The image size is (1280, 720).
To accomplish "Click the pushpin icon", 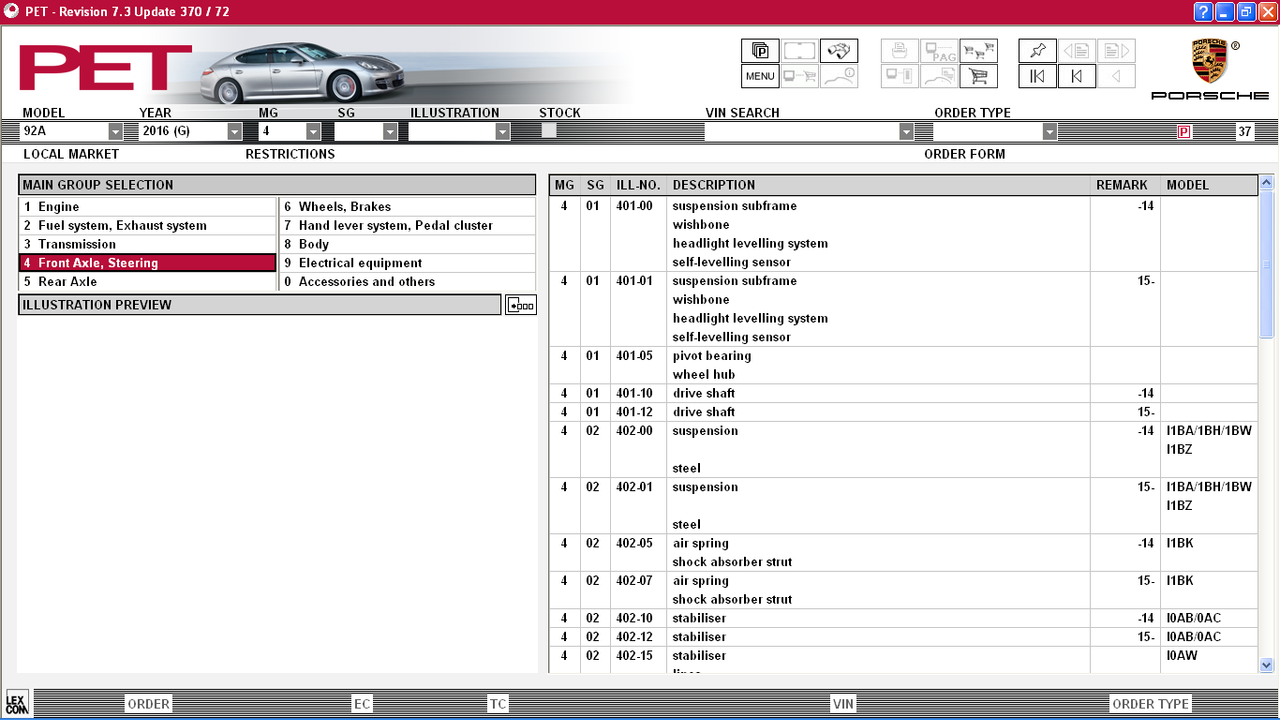I will (1037, 51).
